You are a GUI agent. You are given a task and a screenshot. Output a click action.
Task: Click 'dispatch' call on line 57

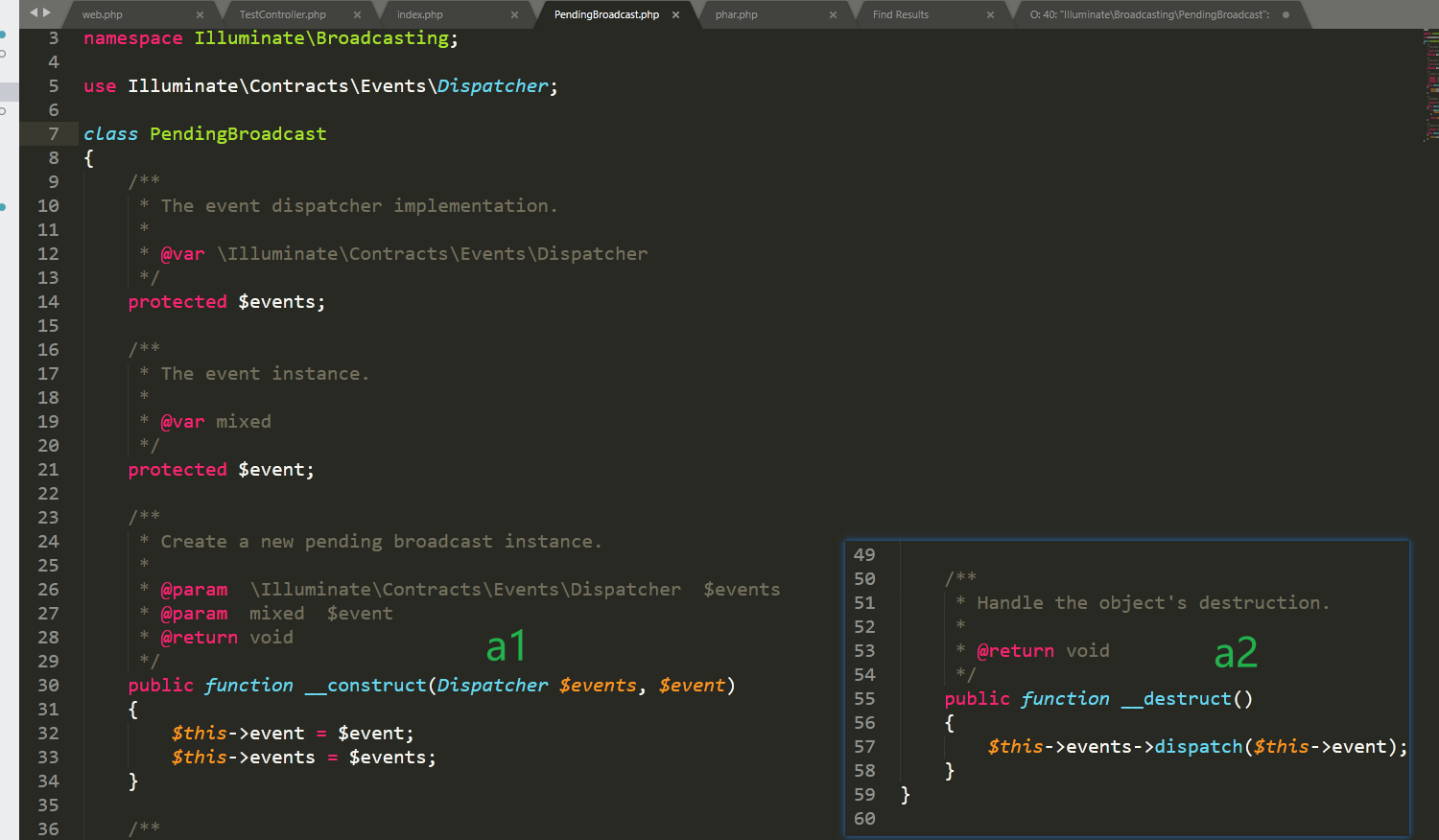pos(1198,747)
